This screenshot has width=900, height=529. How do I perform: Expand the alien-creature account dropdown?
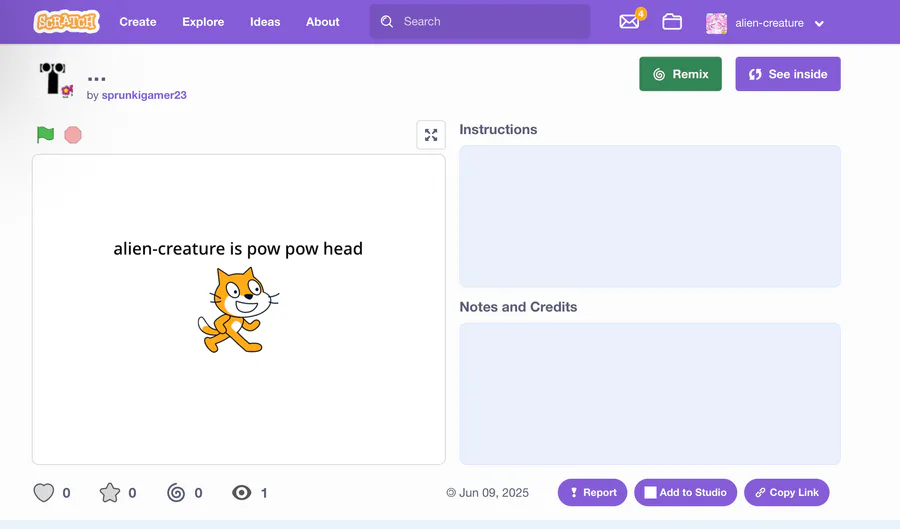tap(819, 24)
